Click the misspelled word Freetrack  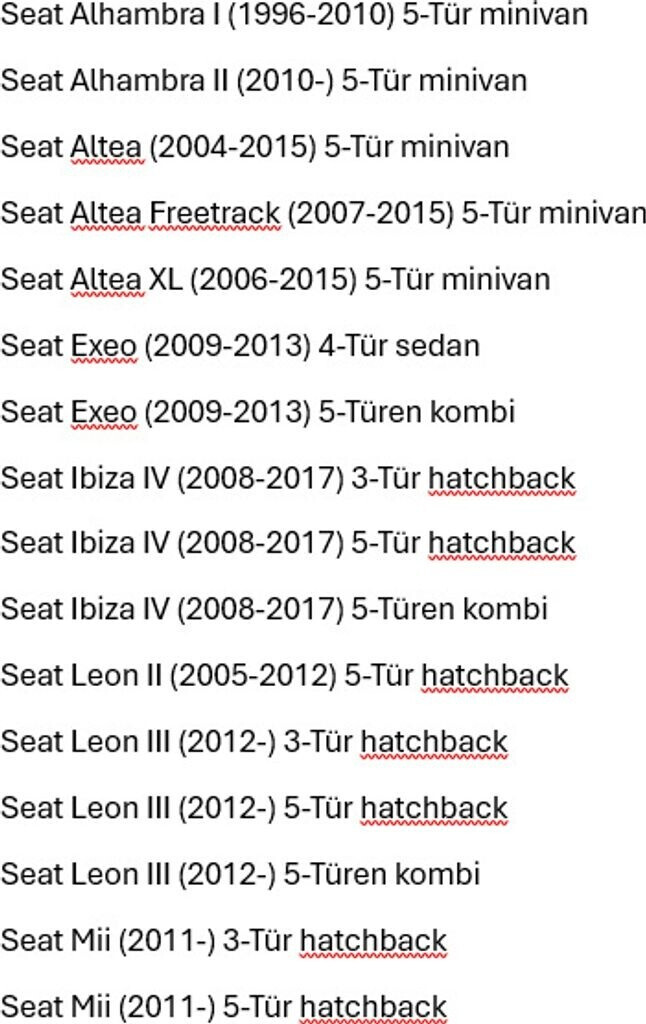tap(214, 213)
